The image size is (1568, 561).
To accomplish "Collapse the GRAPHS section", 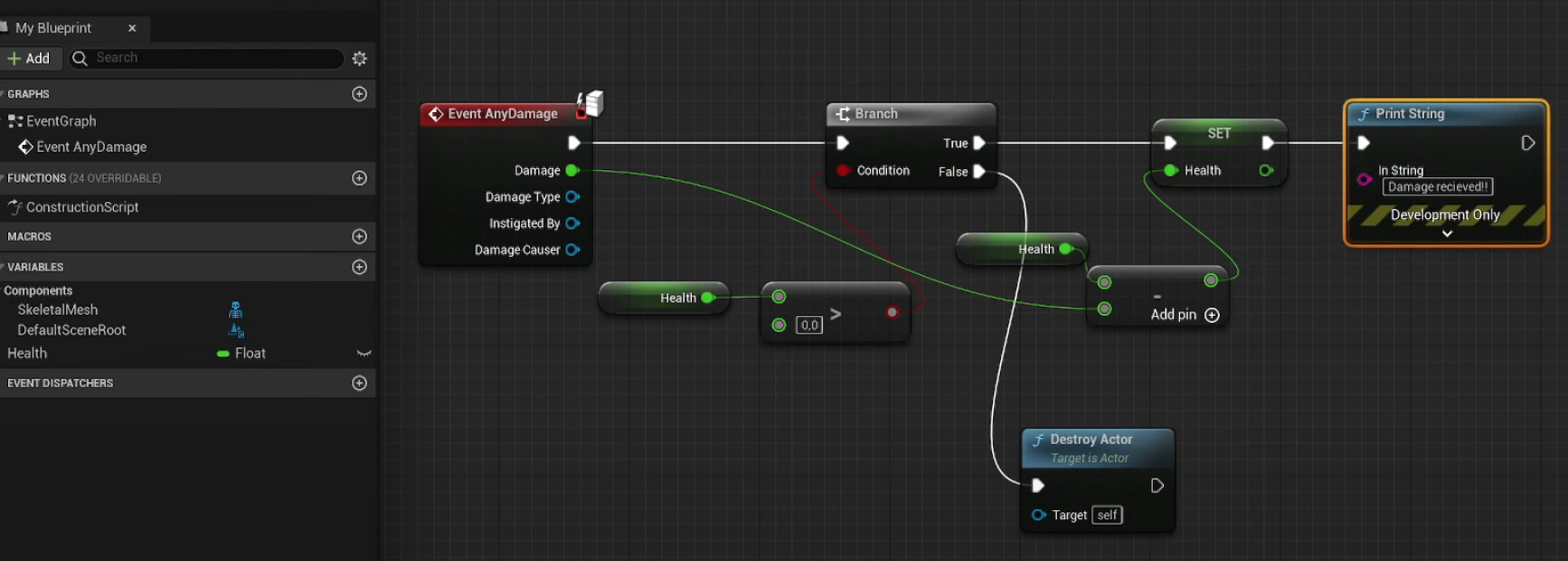I will pos(3,94).
